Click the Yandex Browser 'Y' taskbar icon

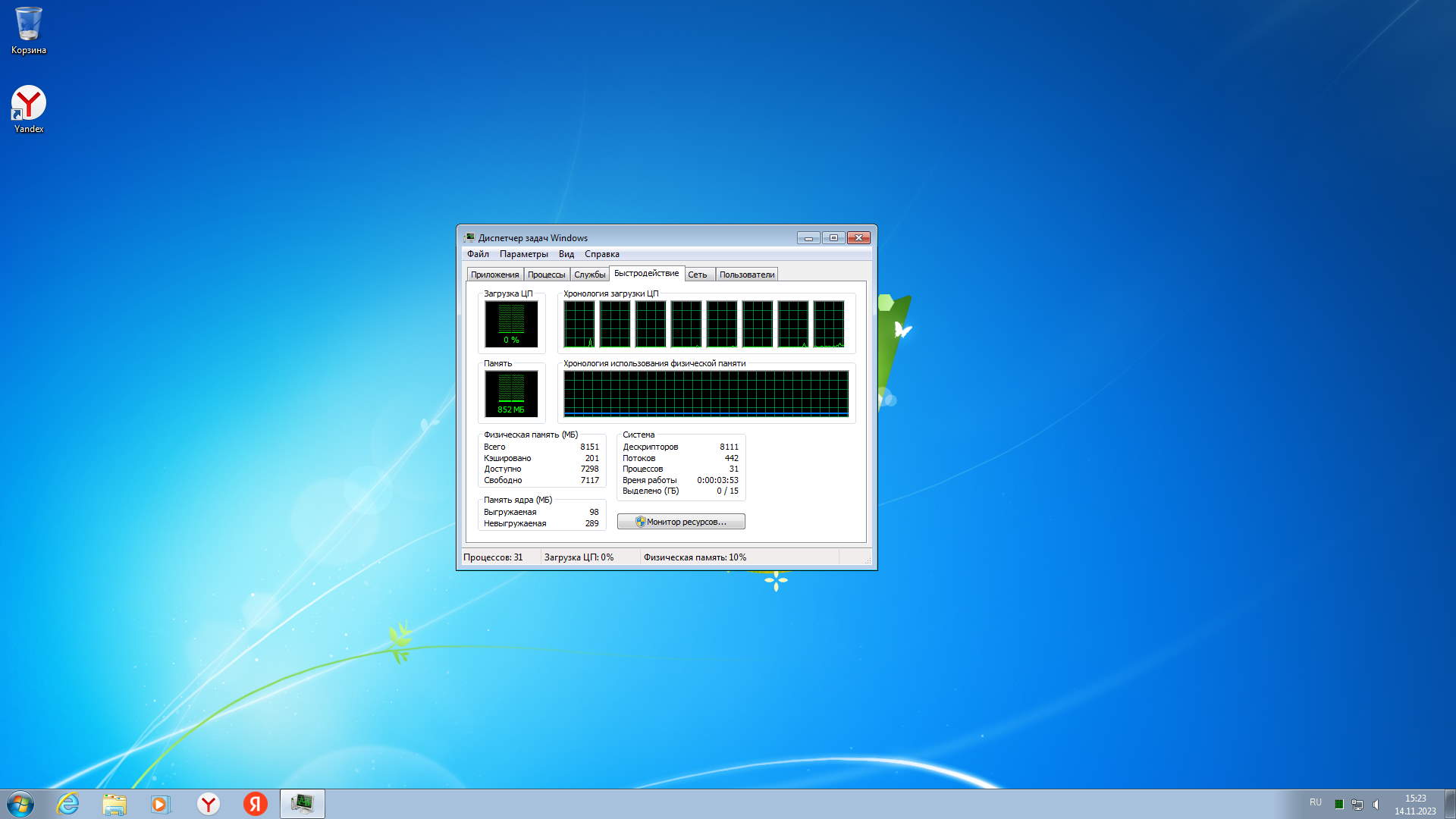209,804
